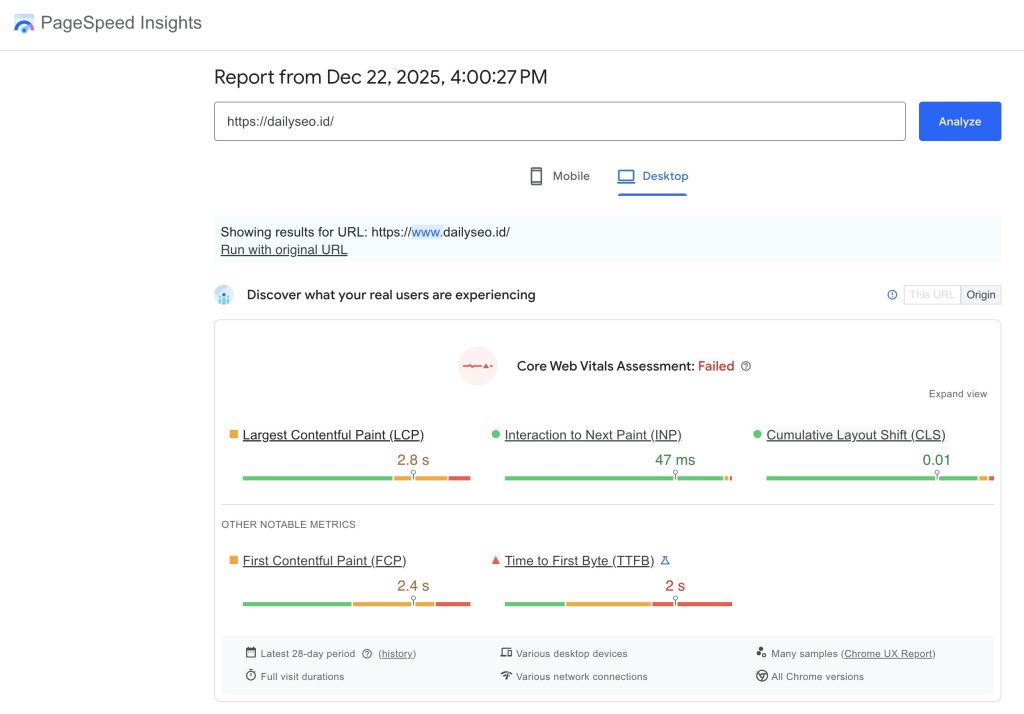1024x714 pixels.
Task: Open the Chrome UX Report link
Action: coord(888,654)
